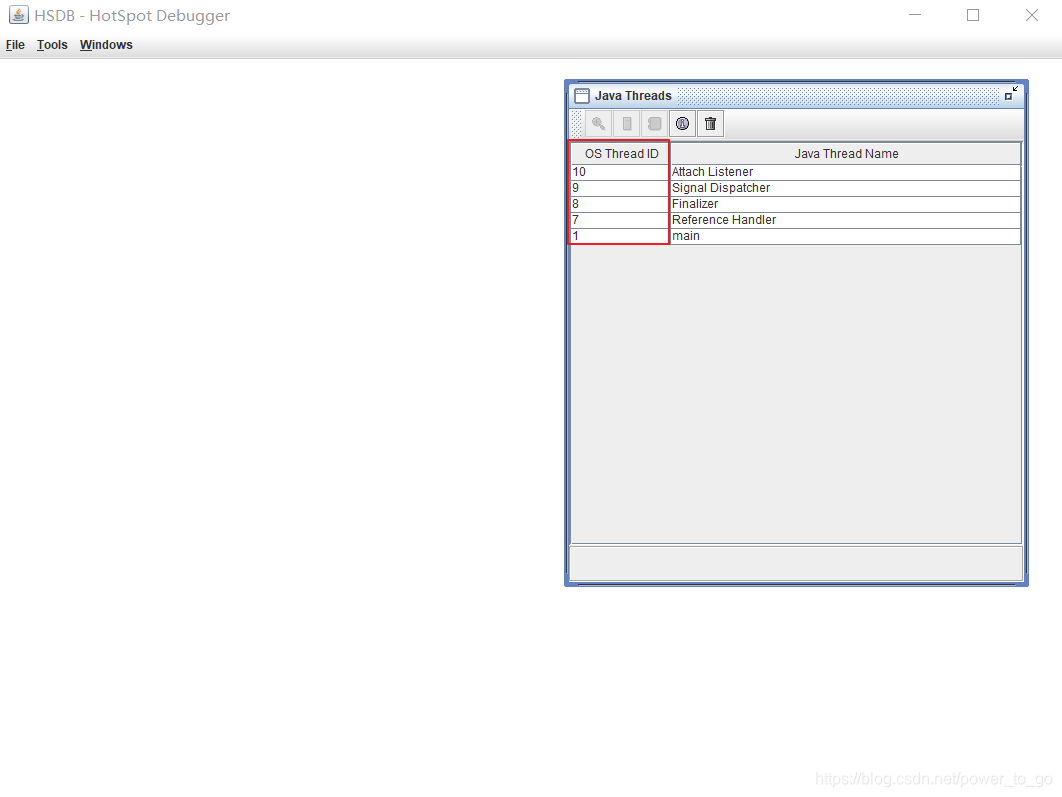The height and width of the screenshot is (797, 1062).
Task: Iconify the Java Threads internal frame
Action: point(1011,93)
